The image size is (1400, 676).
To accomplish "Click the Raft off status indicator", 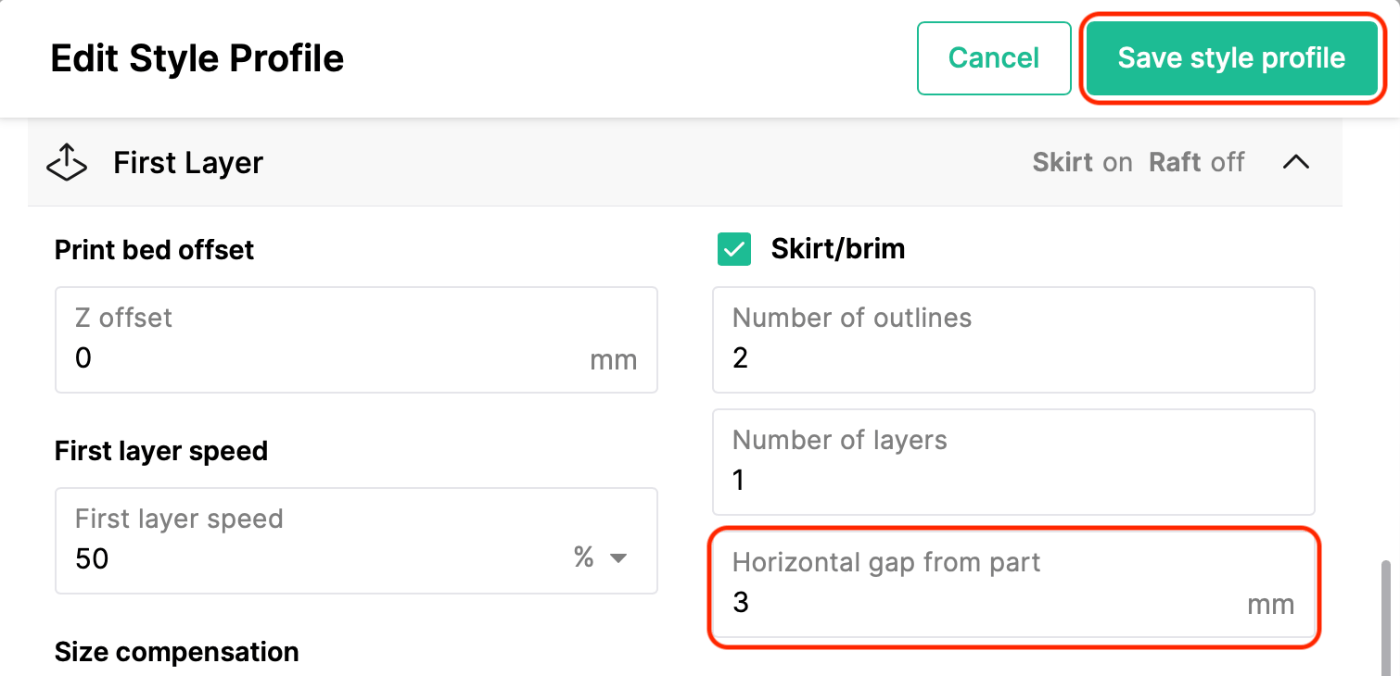I will pyautogui.click(x=1197, y=162).
